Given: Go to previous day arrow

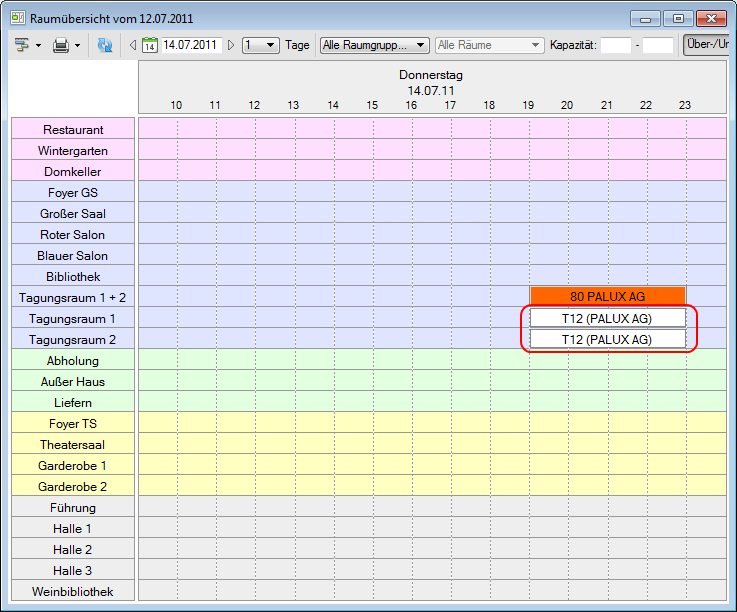Looking at the screenshot, I should [x=133, y=45].
